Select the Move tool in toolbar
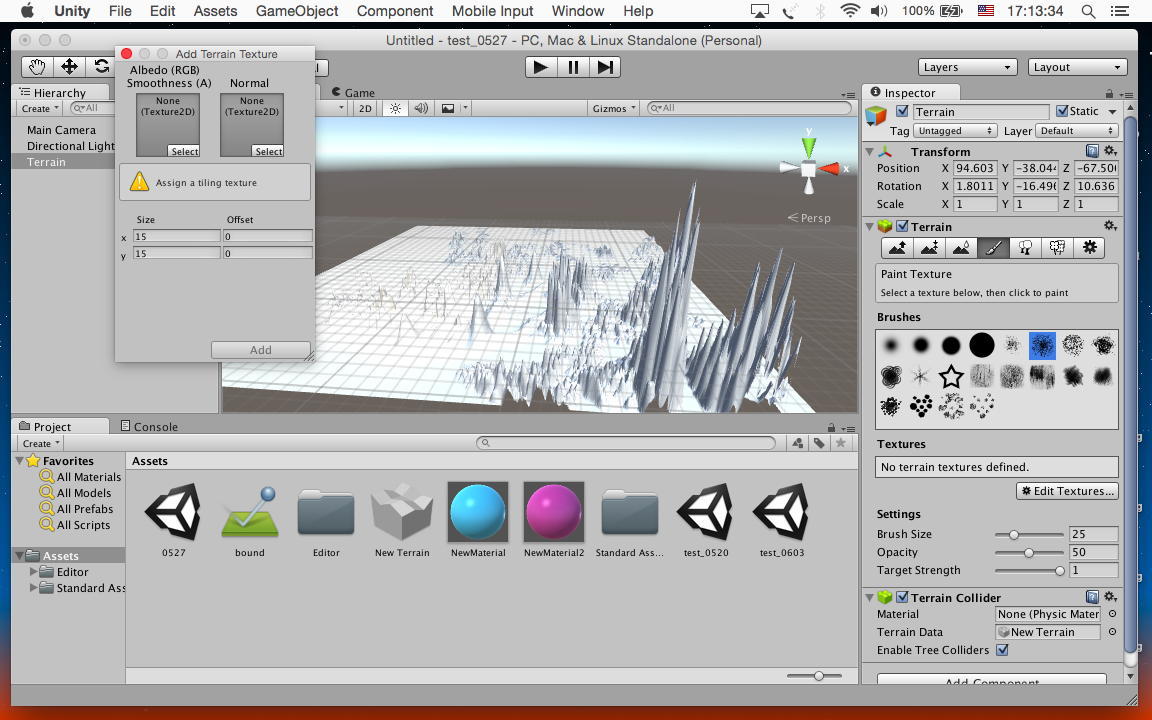Screen dimensions: 1152x720 click(69, 67)
